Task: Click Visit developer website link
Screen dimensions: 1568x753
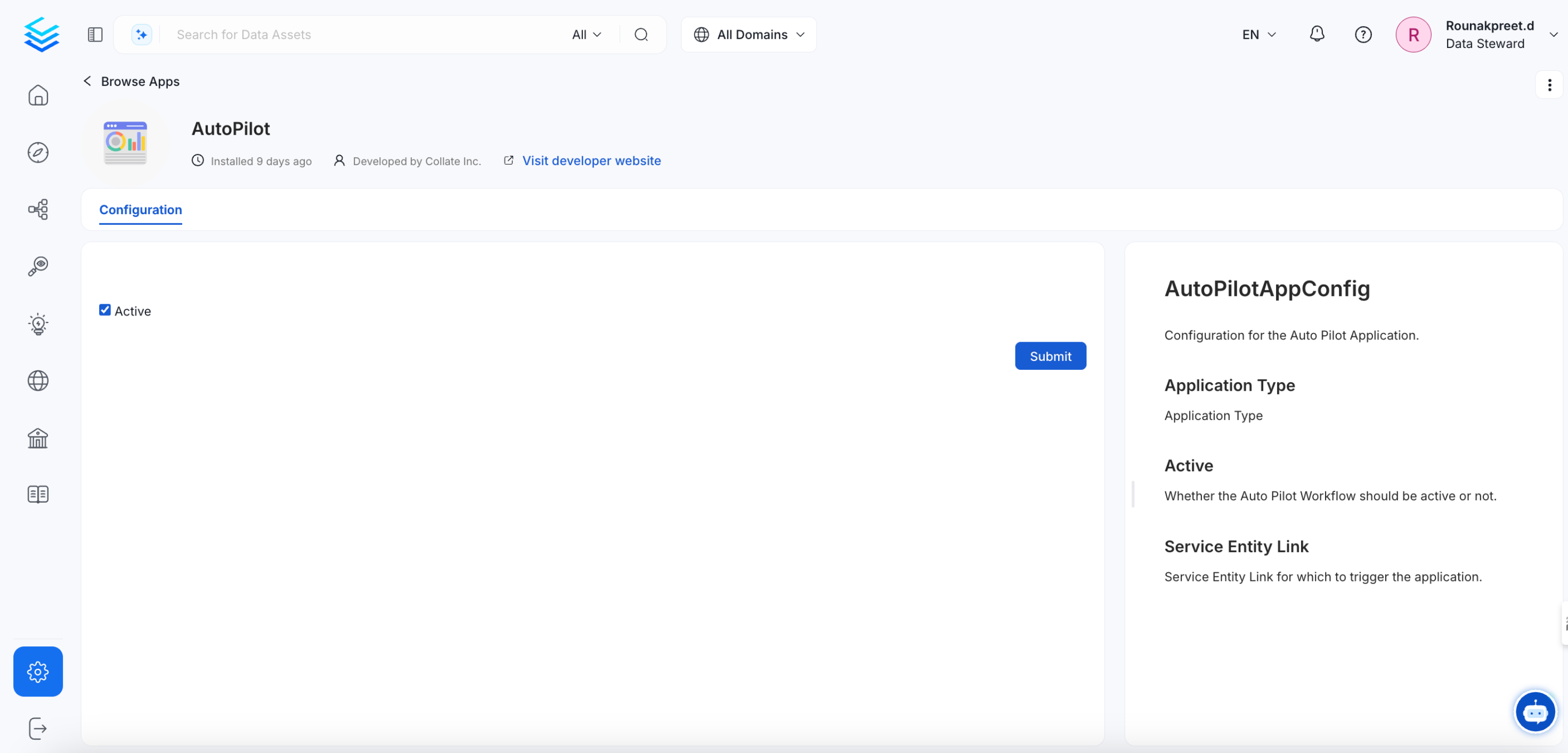Action: point(591,161)
